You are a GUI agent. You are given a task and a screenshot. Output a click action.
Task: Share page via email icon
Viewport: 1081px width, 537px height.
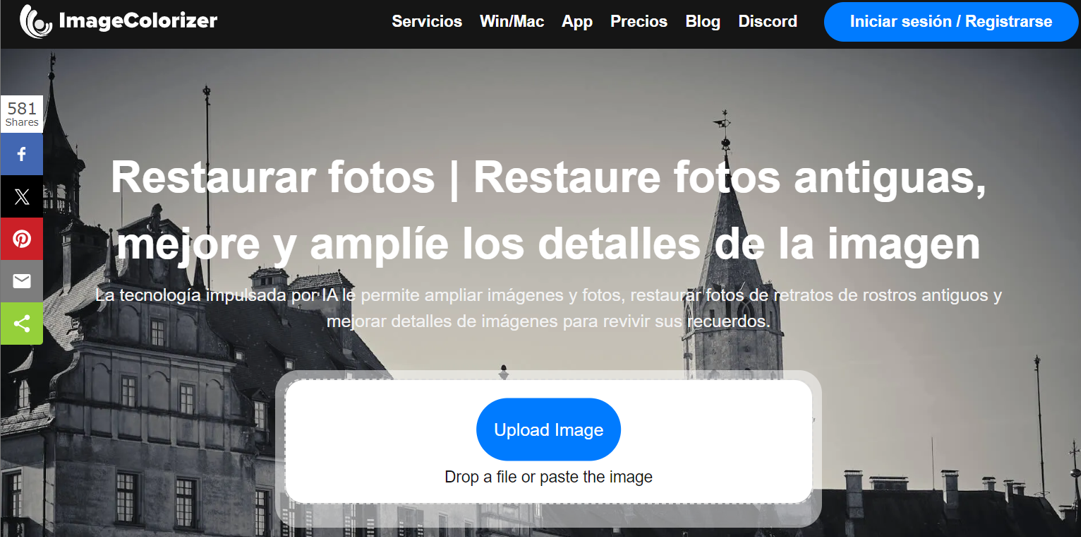click(x=21, y=281)
